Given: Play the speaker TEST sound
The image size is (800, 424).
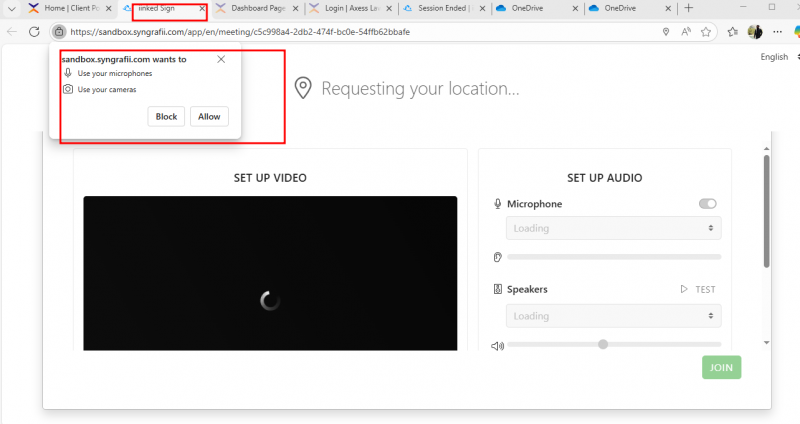Looking at the screenshot, I should coord(698,289).
